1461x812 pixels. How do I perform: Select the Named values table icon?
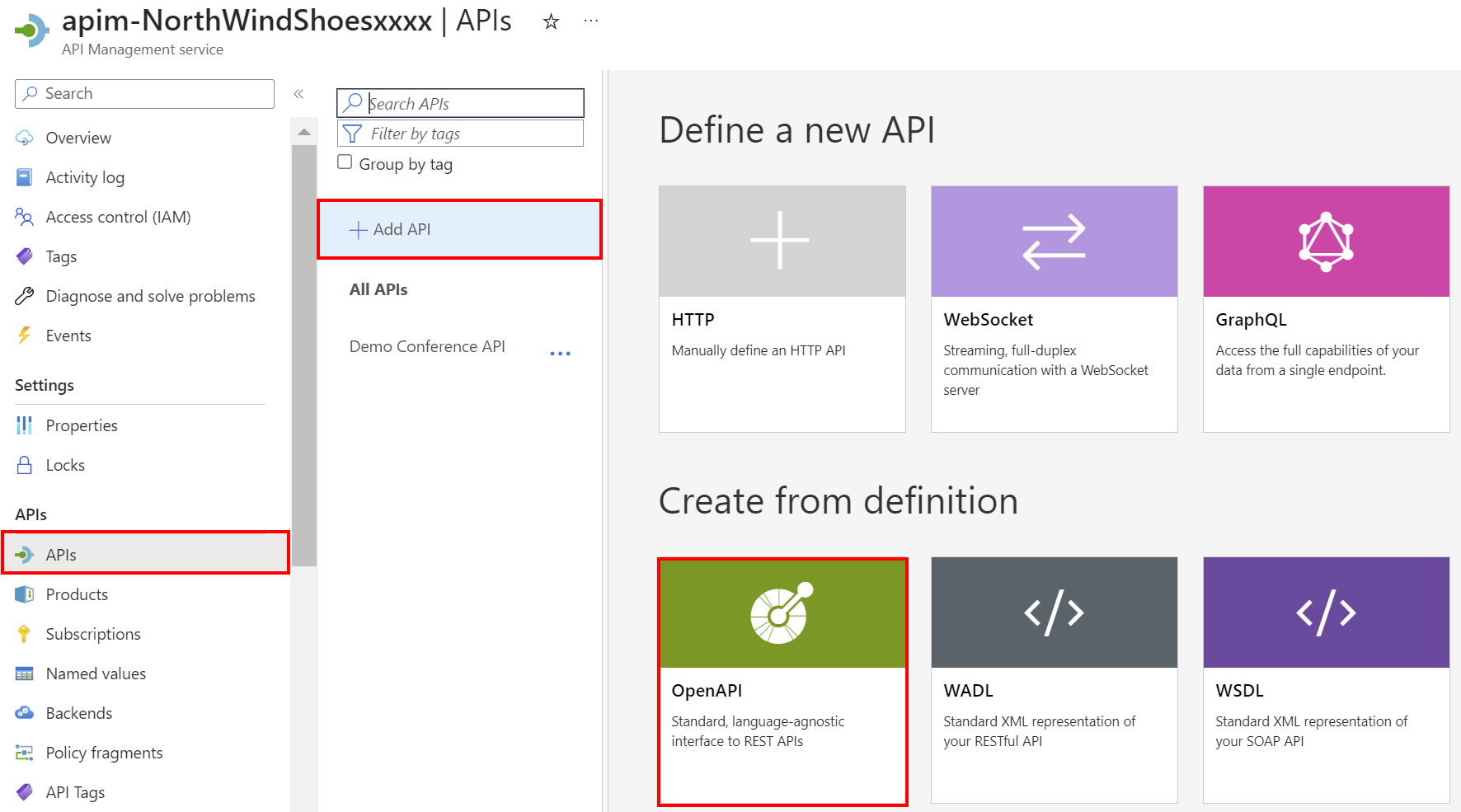tap(25, 674)
